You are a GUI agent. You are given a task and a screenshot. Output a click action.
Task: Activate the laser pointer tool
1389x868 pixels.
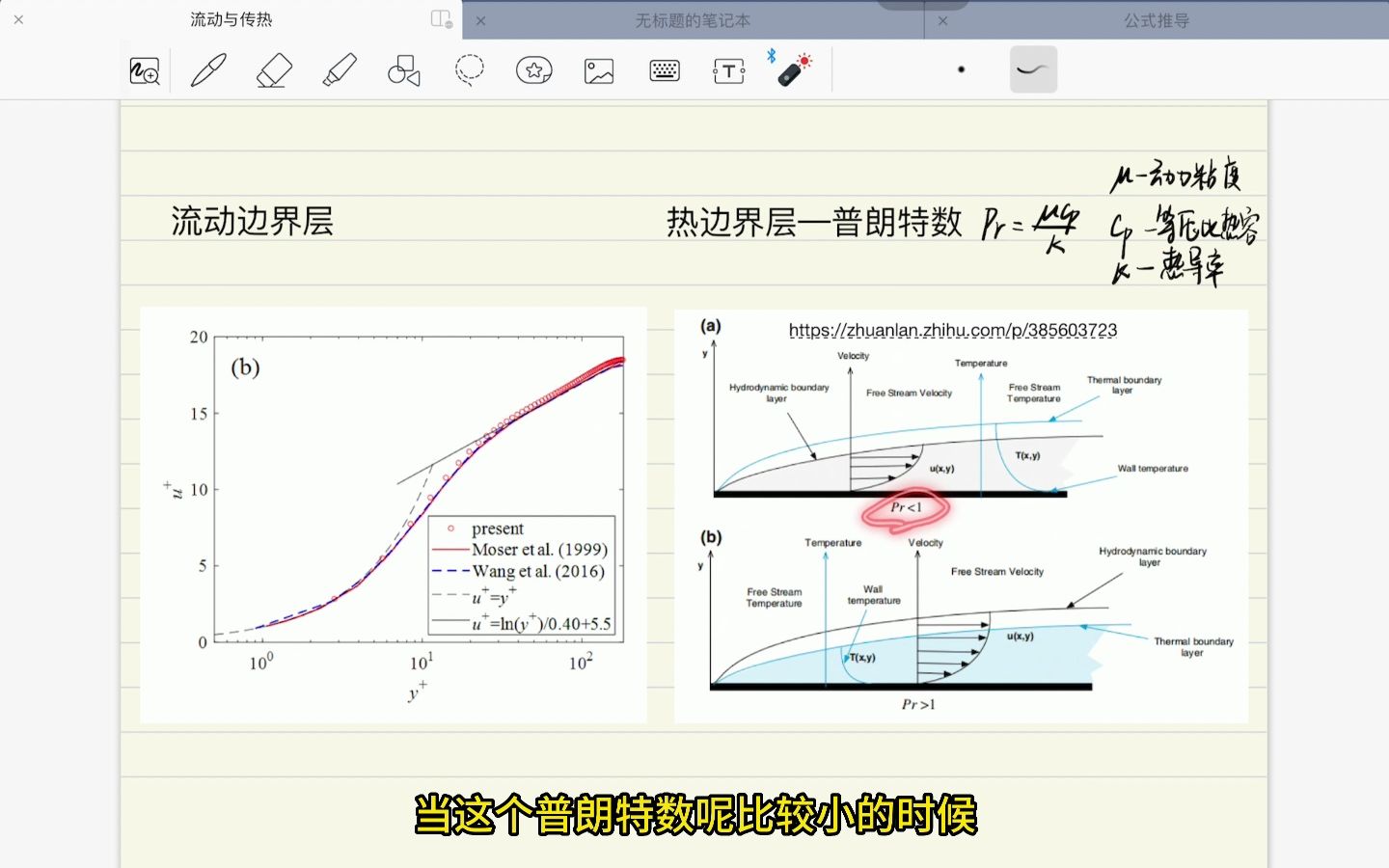(x=794, y=69)
